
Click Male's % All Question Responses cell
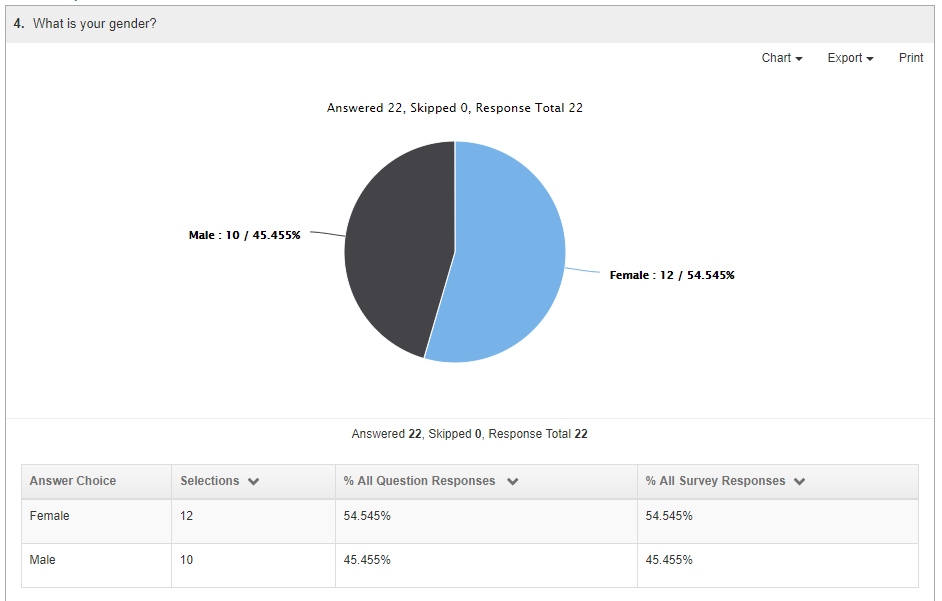[486, 566]
